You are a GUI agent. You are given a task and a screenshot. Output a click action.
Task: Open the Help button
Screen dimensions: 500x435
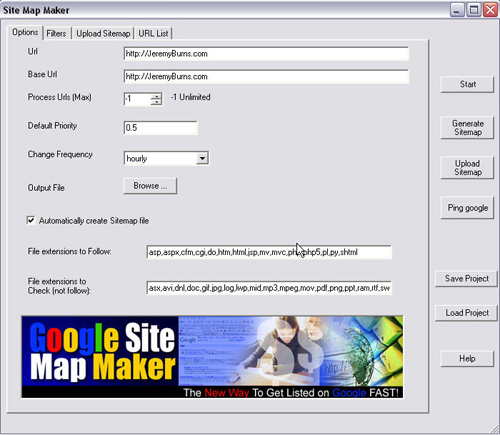(467, 359)
